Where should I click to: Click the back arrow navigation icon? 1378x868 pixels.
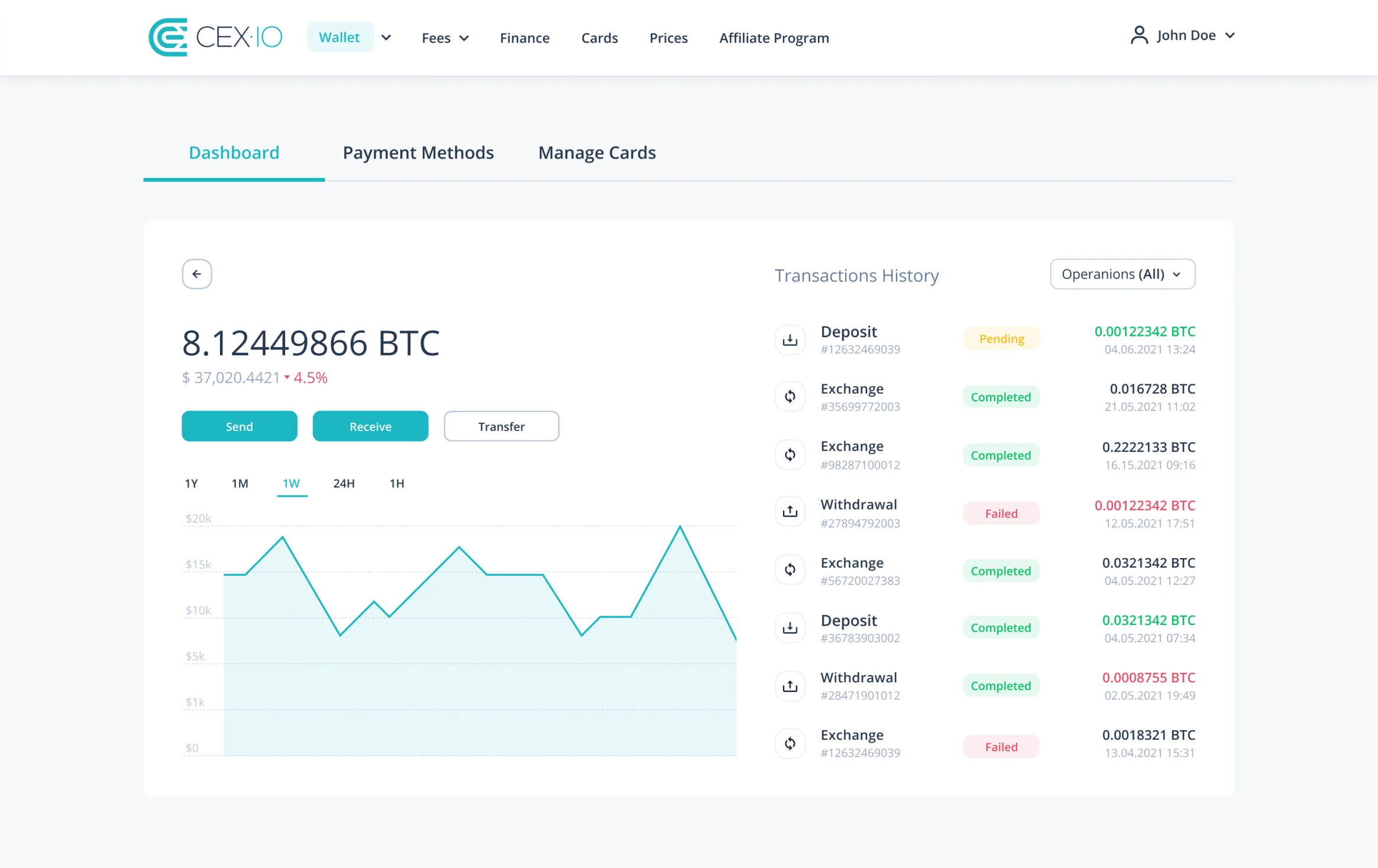(x=197, y=274)
